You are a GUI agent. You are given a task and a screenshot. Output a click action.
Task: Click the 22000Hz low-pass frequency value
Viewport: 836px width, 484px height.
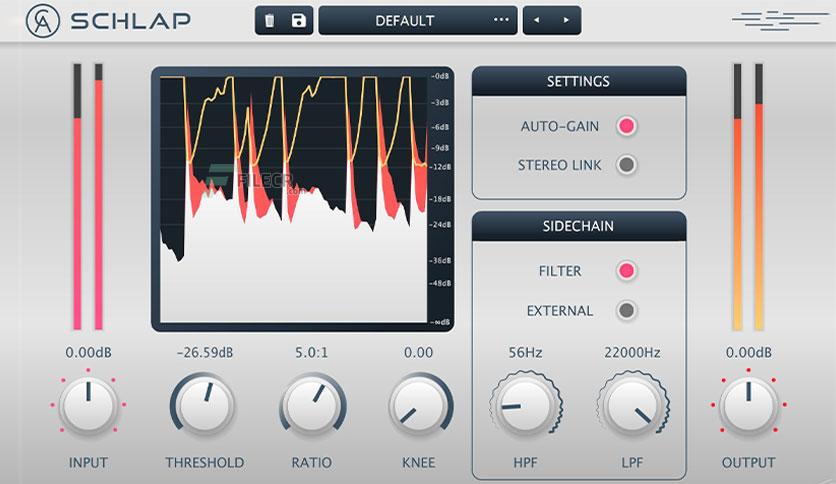click(632, 352)
